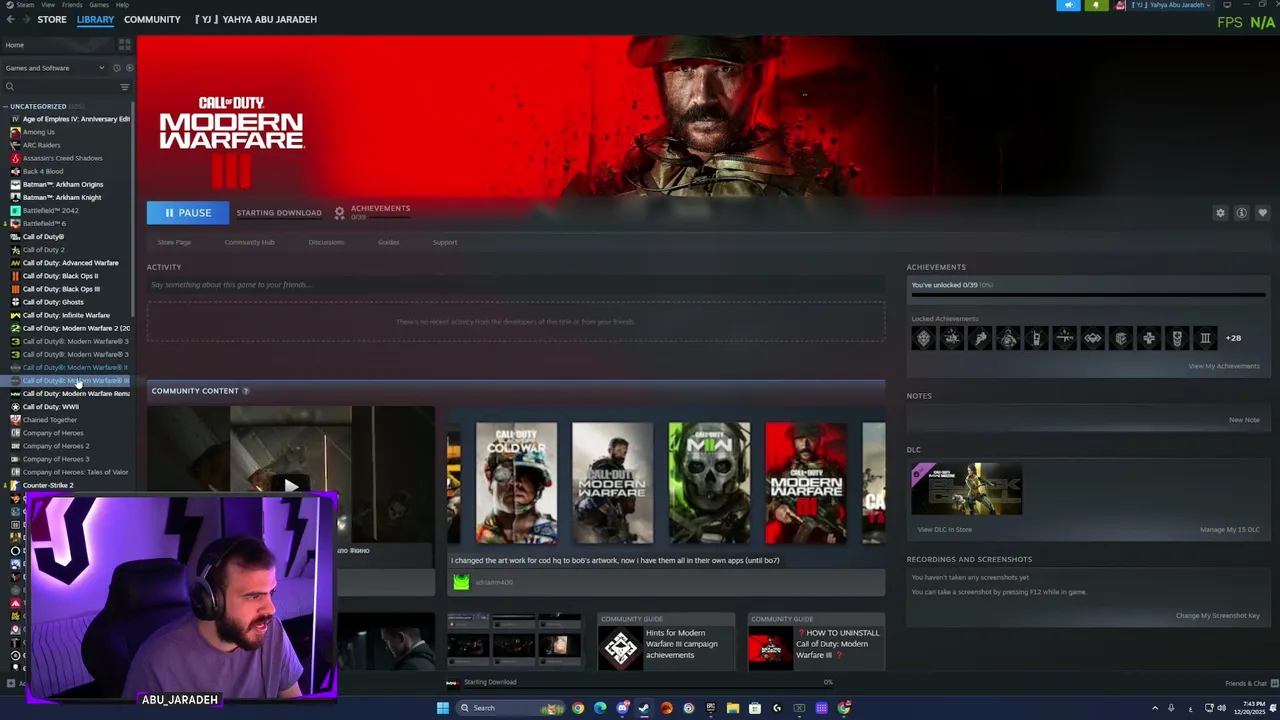The height and width of the screenshot is (720, 1280).
Task: Open the Guides link
Action: point(388,242)
